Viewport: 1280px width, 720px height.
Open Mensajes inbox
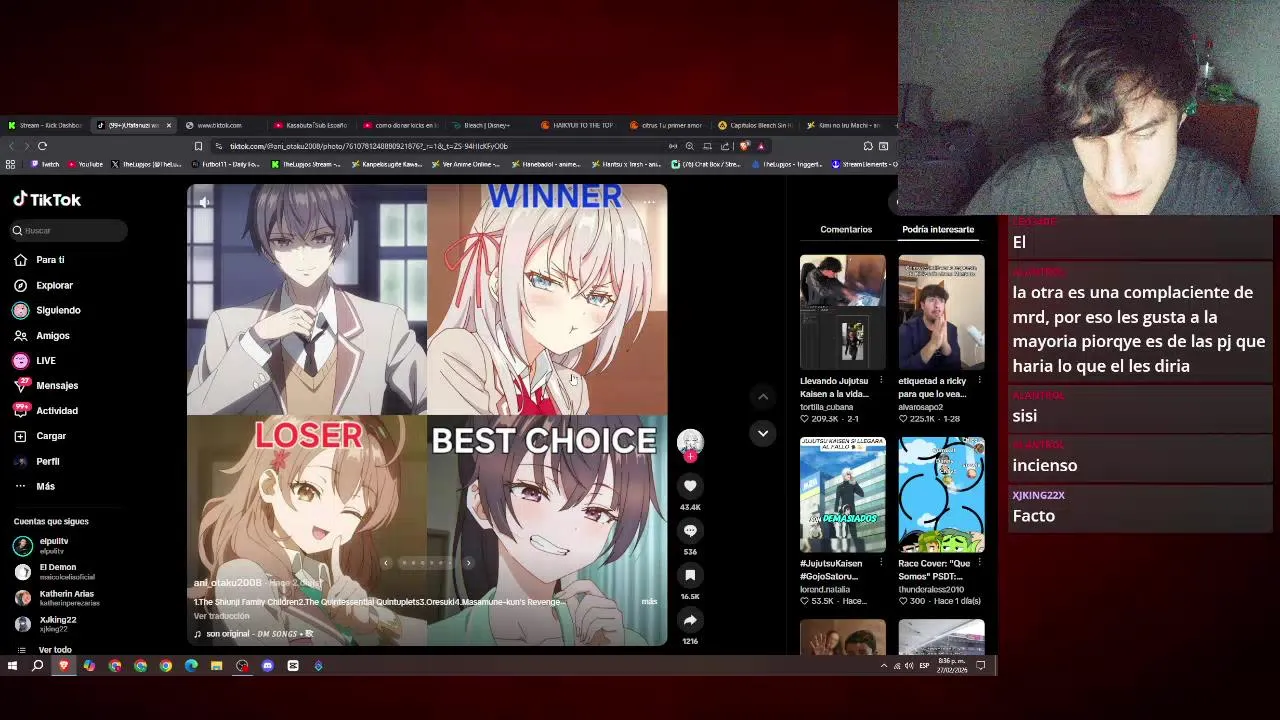(x=46, y=386)
